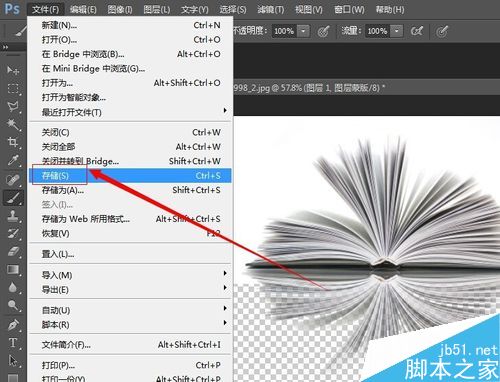Open the 编辑(E) menu
The height and width of the screenshot is (382, 500).
pyautogui.click(x=83, y=9)
